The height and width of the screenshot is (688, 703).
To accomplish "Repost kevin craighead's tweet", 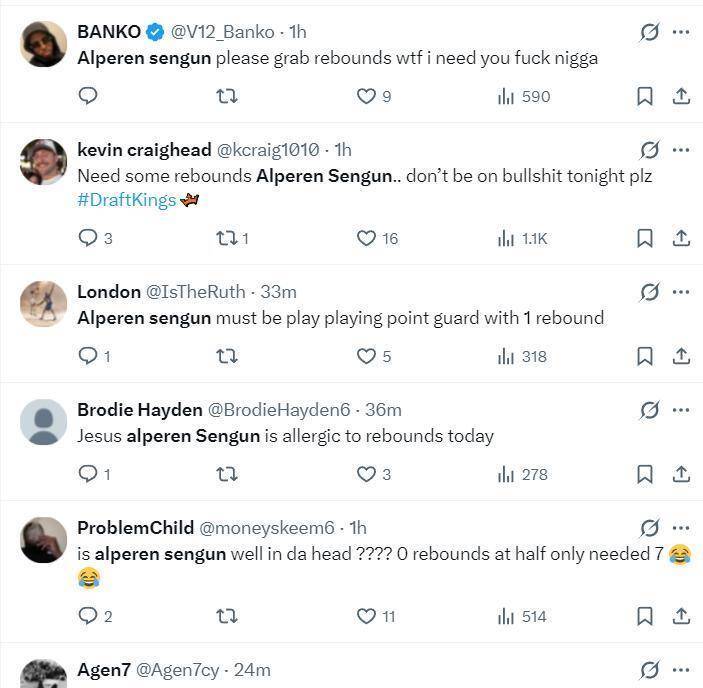I will pos(227,238).
